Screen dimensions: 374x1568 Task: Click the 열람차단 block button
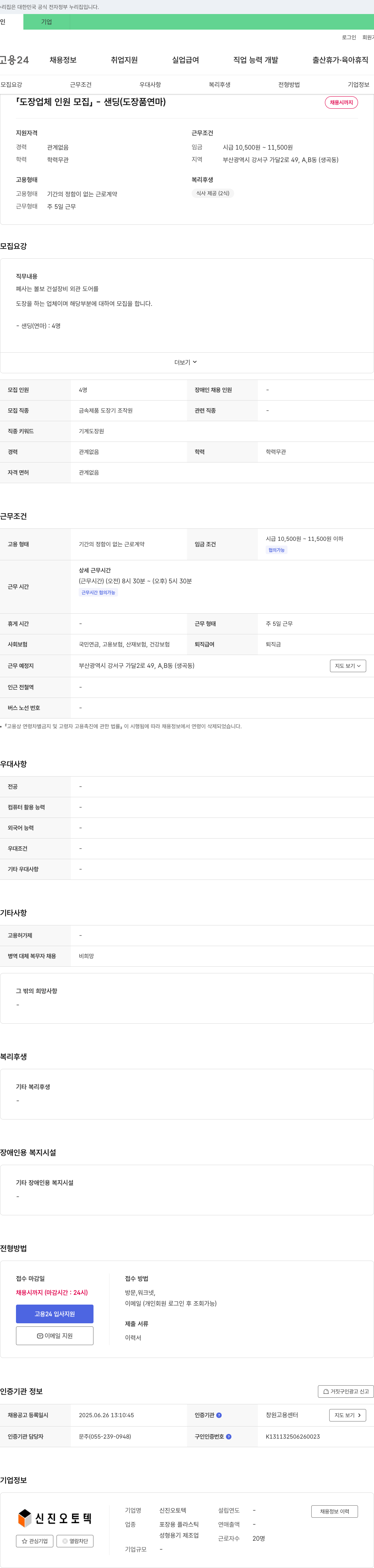75,1541
